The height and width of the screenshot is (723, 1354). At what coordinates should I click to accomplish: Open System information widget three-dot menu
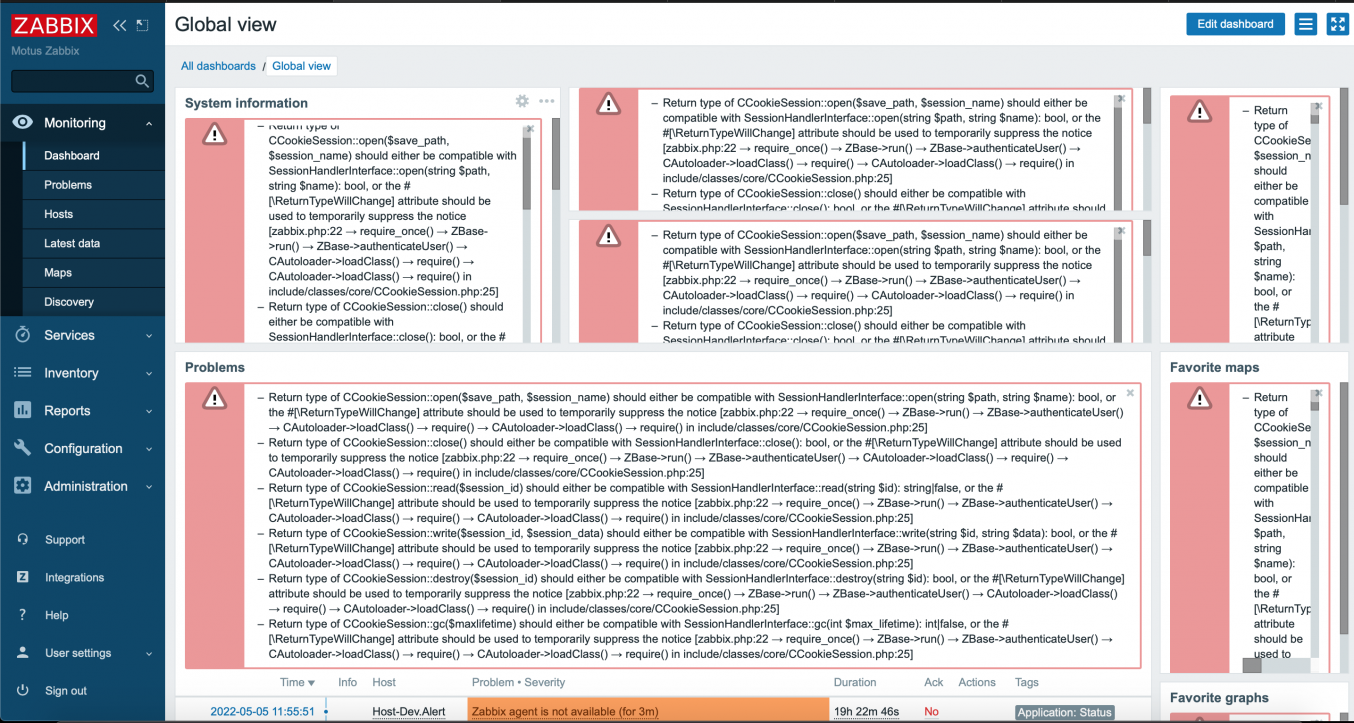pos(546,101)
